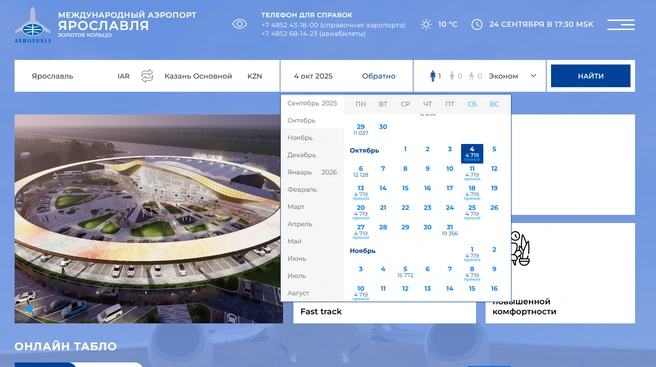
Task: Pick October 22 in calendar
Action: point(405,208)
